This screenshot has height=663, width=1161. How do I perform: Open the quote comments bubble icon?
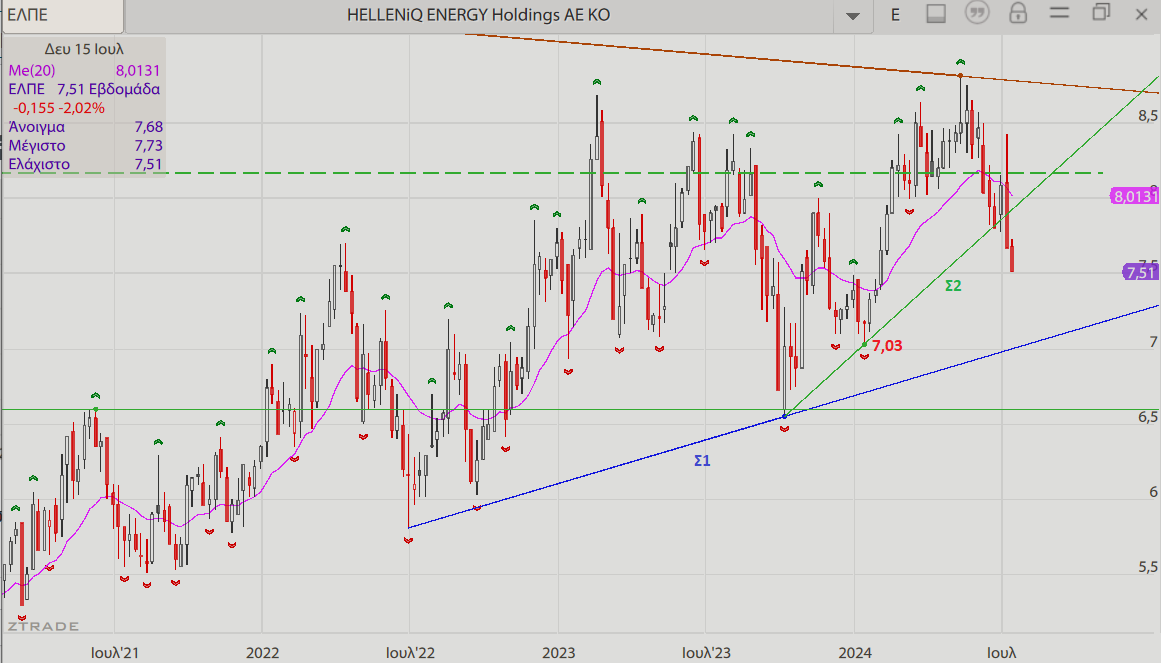(977, 14)
